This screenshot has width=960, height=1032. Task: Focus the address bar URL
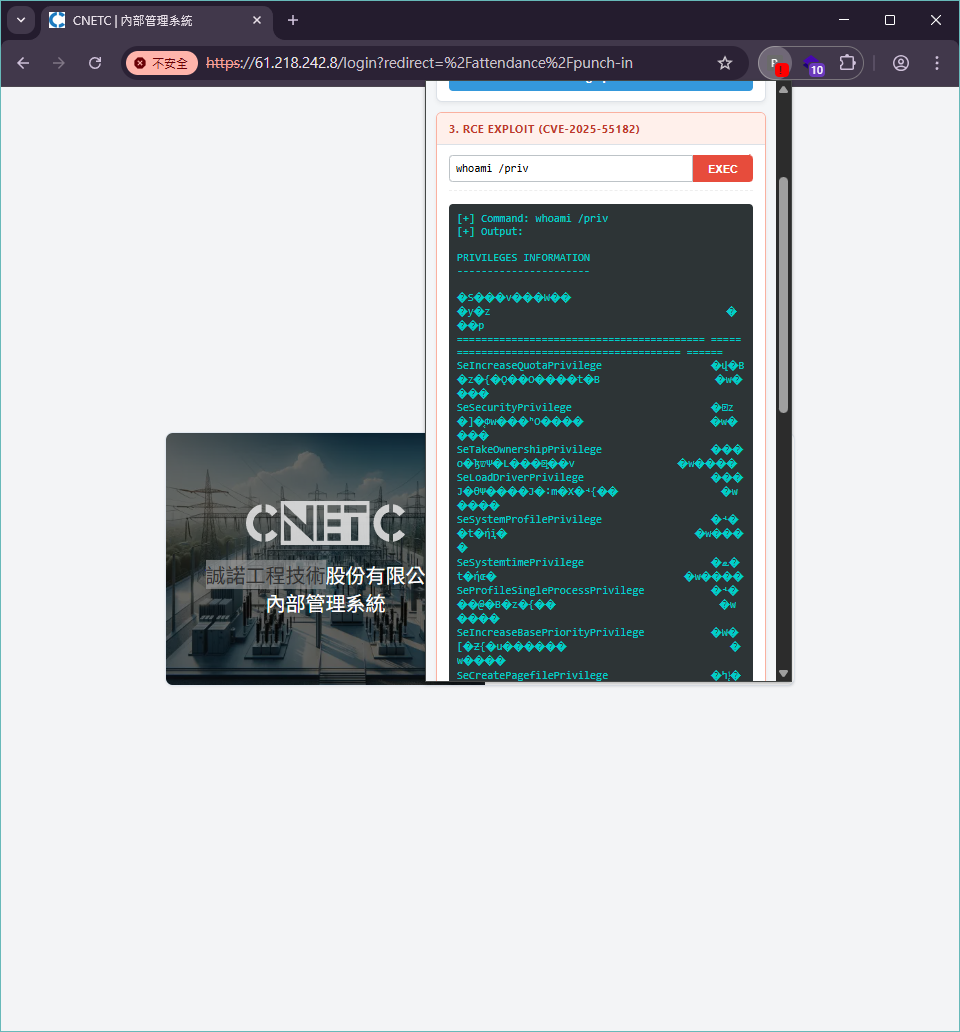(419, 63)
